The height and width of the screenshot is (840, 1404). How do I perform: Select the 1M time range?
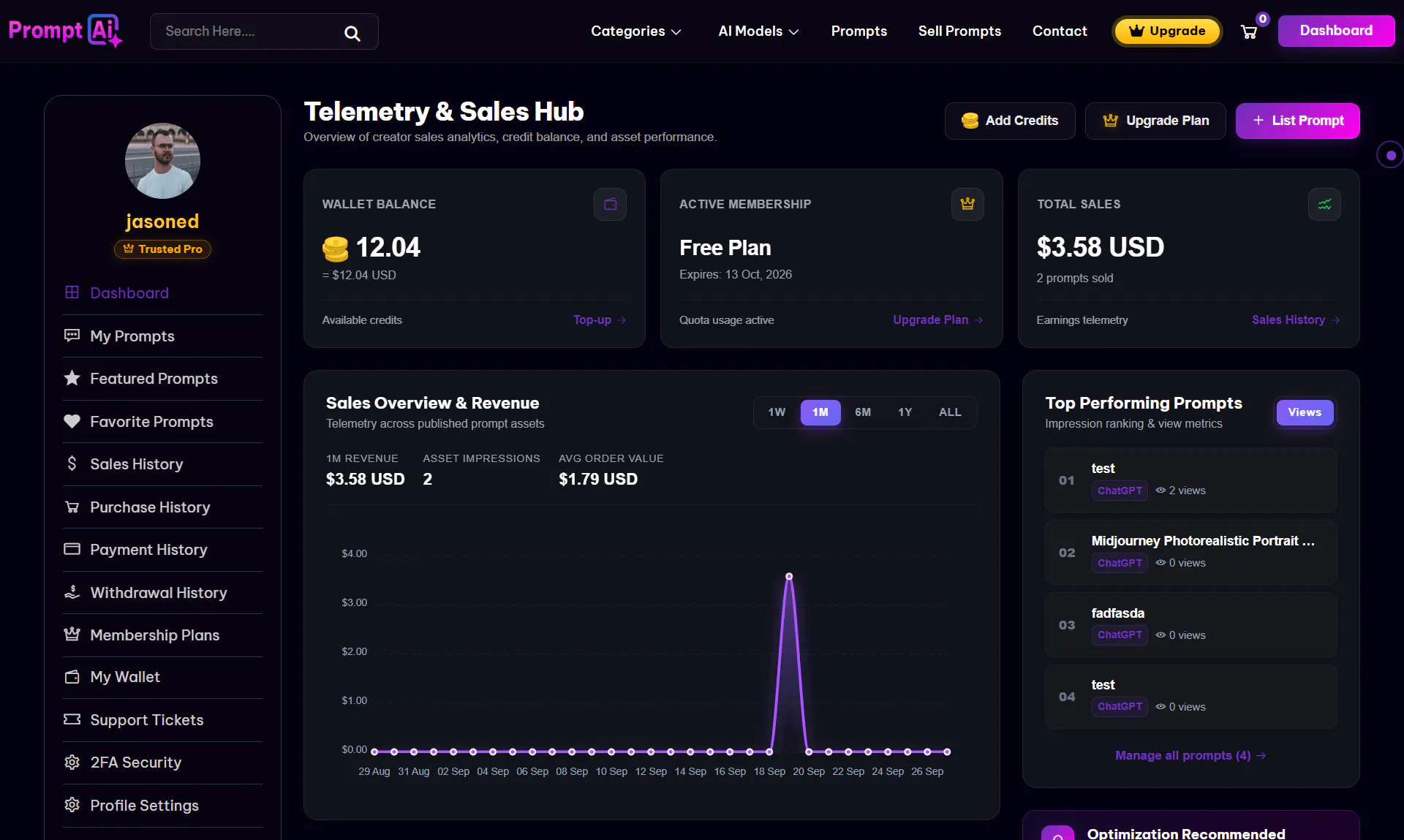pos(820,412)
